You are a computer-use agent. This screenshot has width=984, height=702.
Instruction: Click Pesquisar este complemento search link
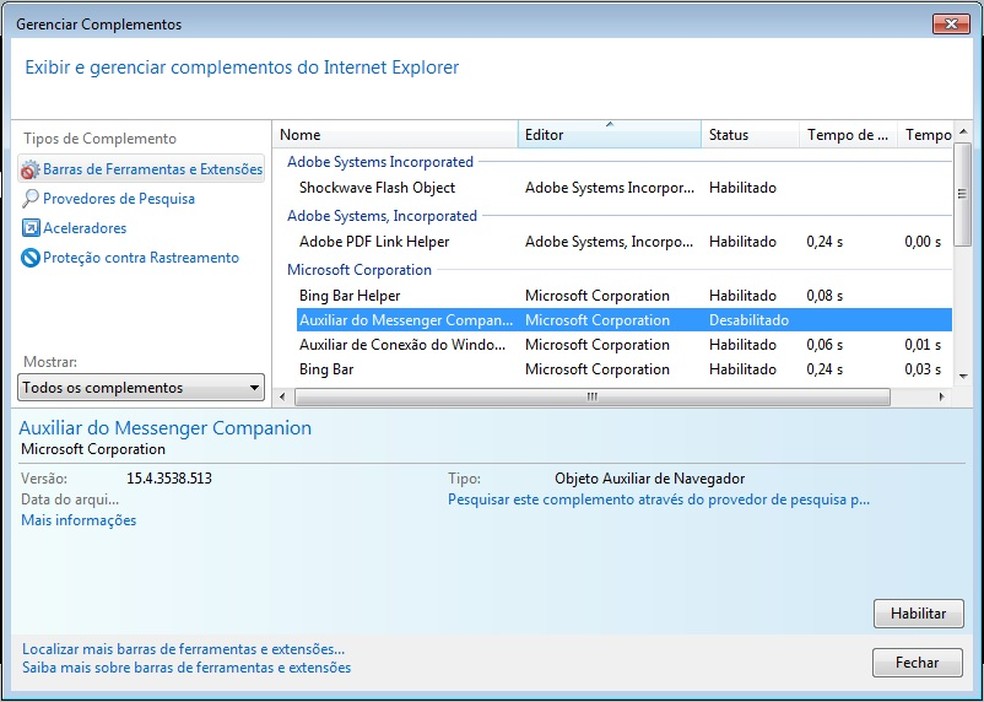pos(658,500)
